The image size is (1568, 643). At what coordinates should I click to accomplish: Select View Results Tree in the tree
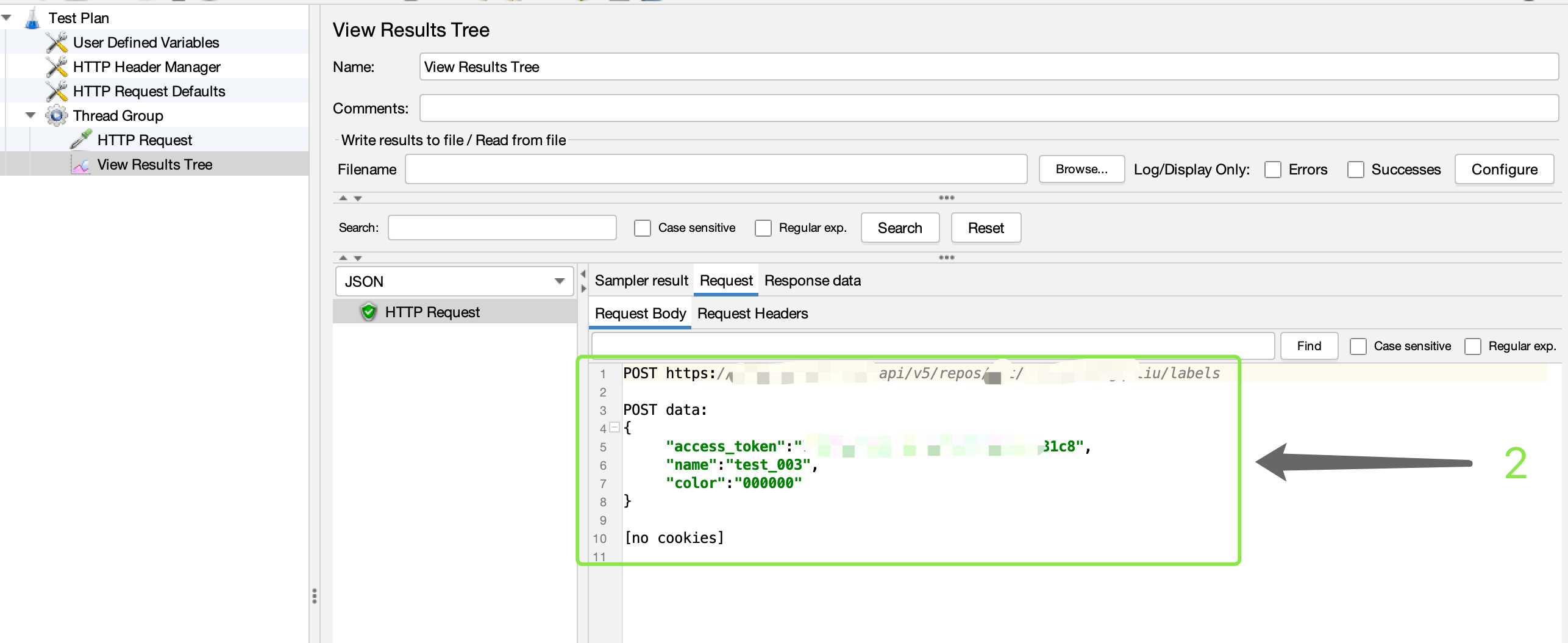[155, 165]
